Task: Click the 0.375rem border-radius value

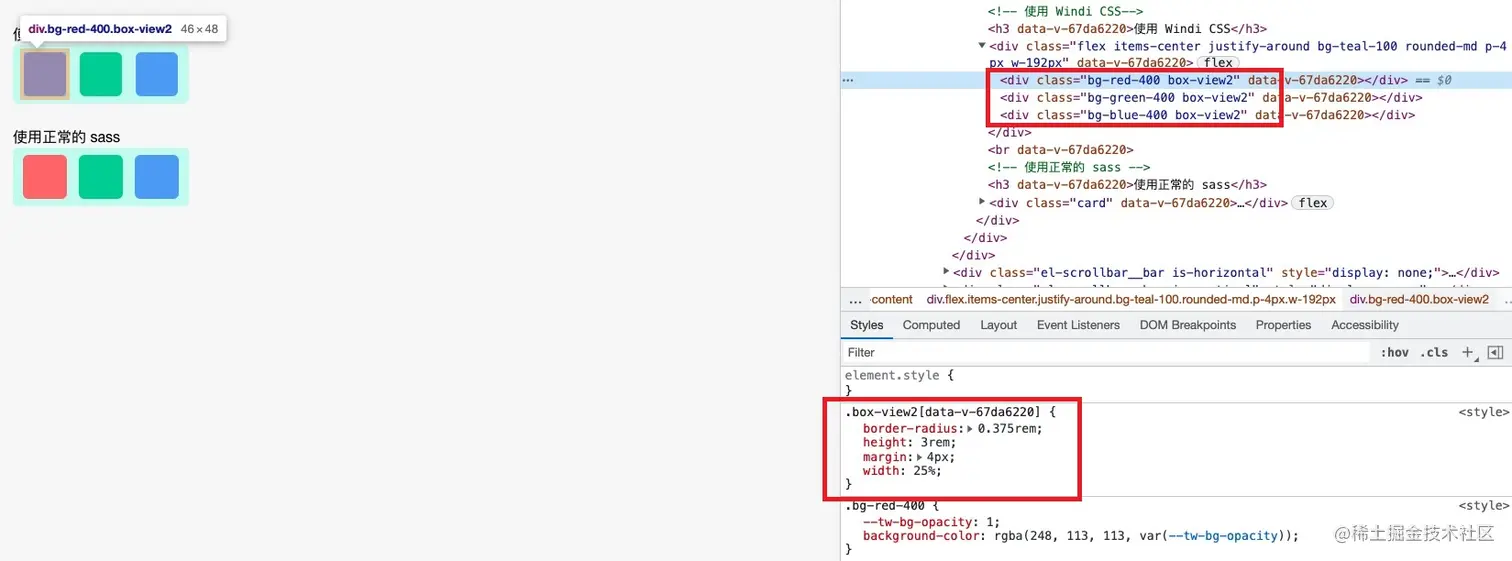Action: coord(1007,428)
